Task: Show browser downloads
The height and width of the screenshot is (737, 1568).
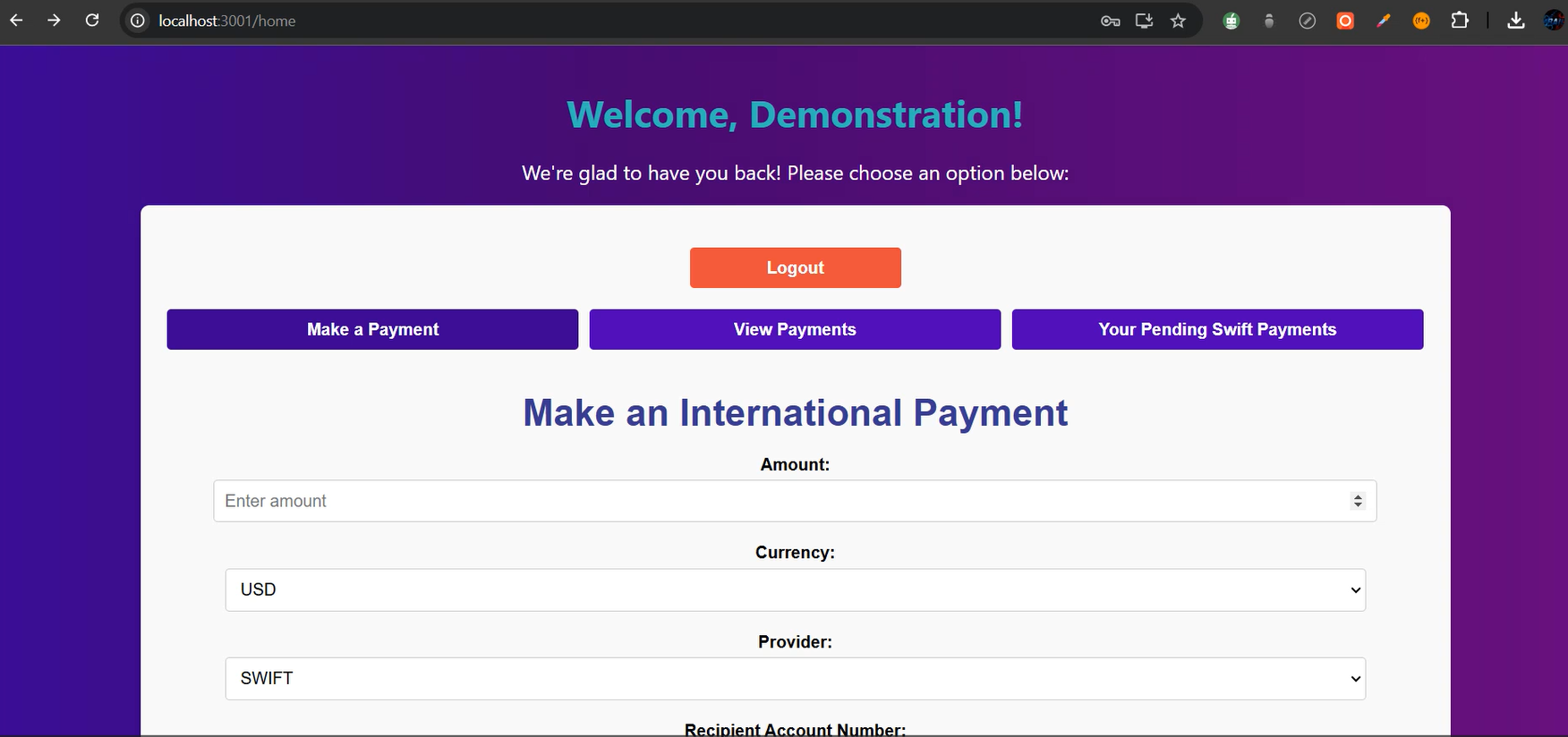Action: [x=1515, y=21]
